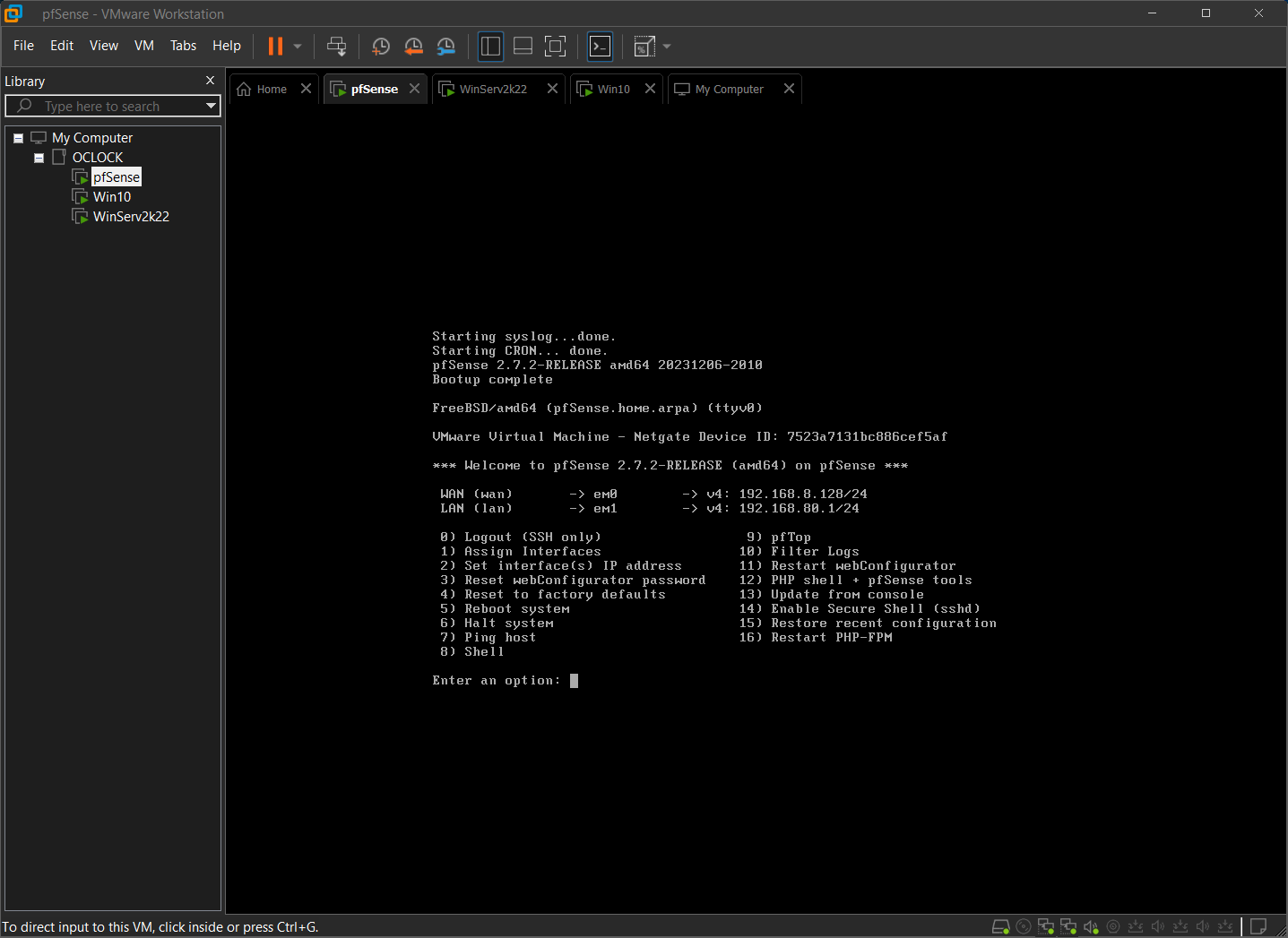Toggle the console view button
This screenshot has width=1288, height=938.
(600, 47)
